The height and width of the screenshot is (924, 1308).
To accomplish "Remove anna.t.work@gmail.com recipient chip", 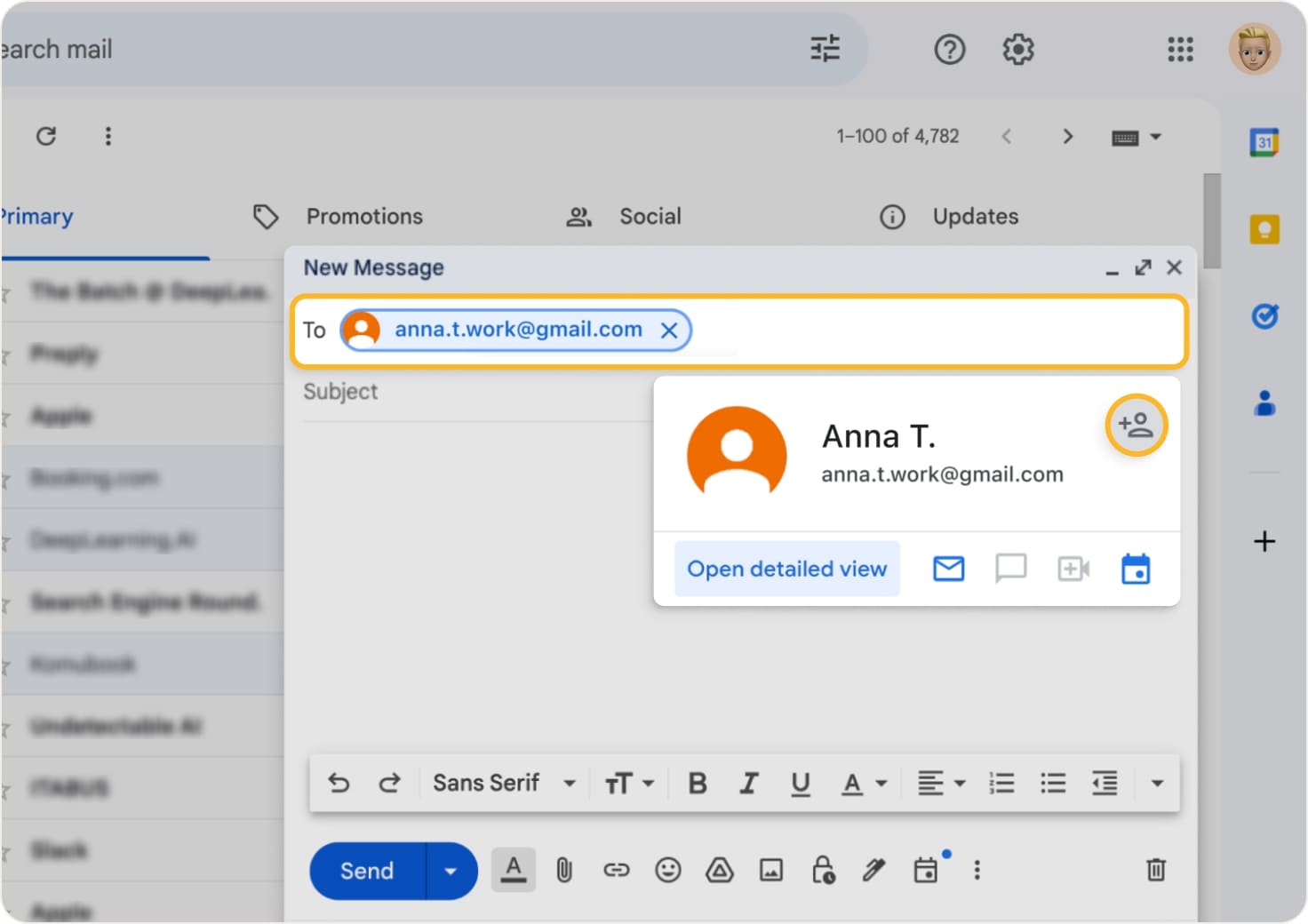I will click(x=670, y=330).
